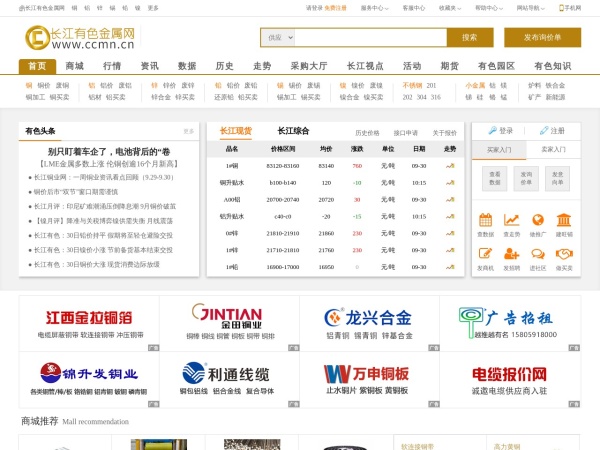The height and width of the screenshot is (450, 600).
Task: Select the 首页 navigation tab
Action: tap(38, 66)
